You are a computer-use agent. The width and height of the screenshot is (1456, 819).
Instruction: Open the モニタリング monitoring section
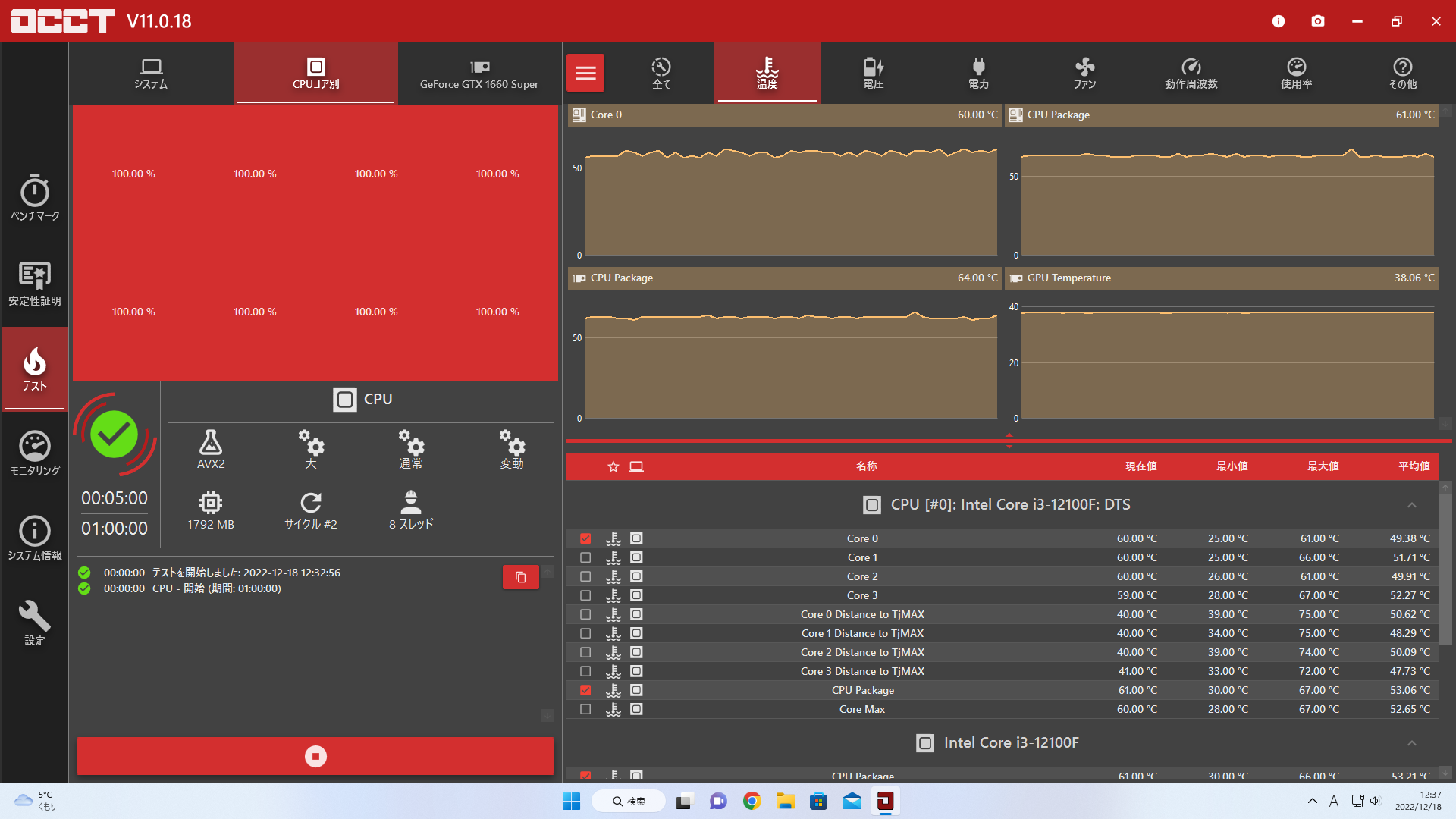click(x=35, y=453)
